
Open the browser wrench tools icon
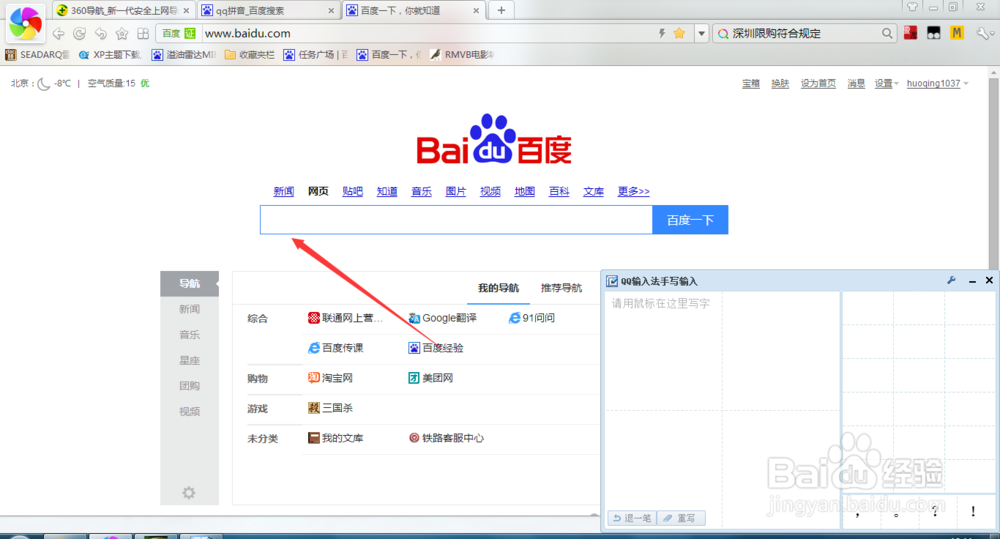pyautogui.click(x=985, y=33)
